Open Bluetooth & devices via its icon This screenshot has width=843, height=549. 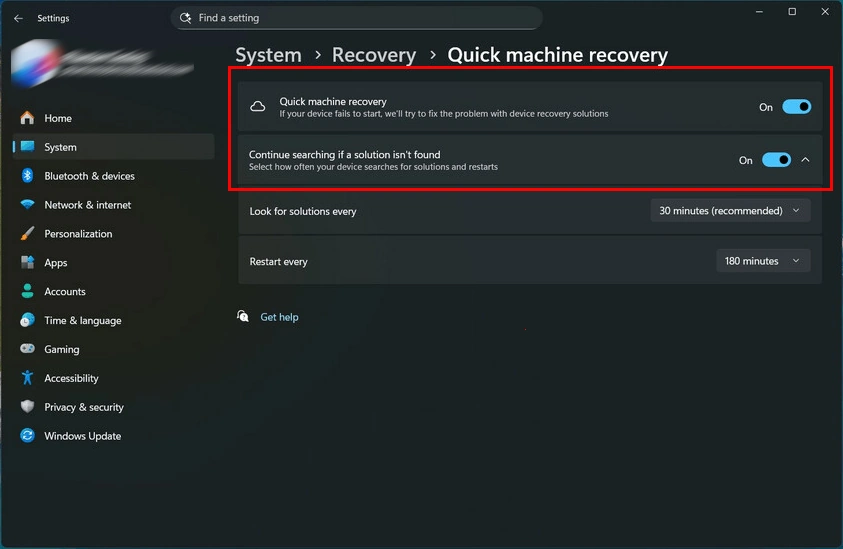[x=27, y=176]
